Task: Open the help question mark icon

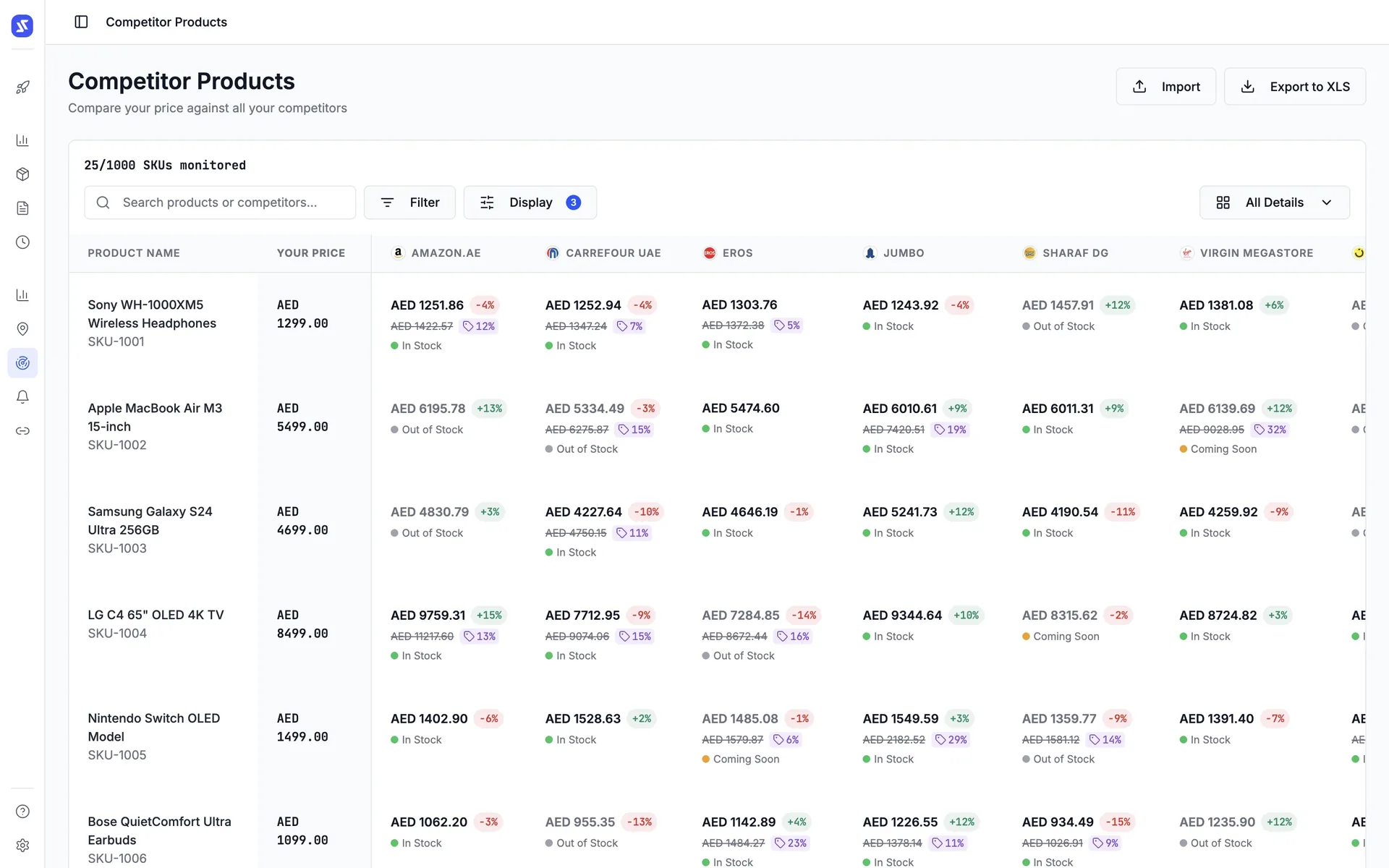Action: coord(22,811)
